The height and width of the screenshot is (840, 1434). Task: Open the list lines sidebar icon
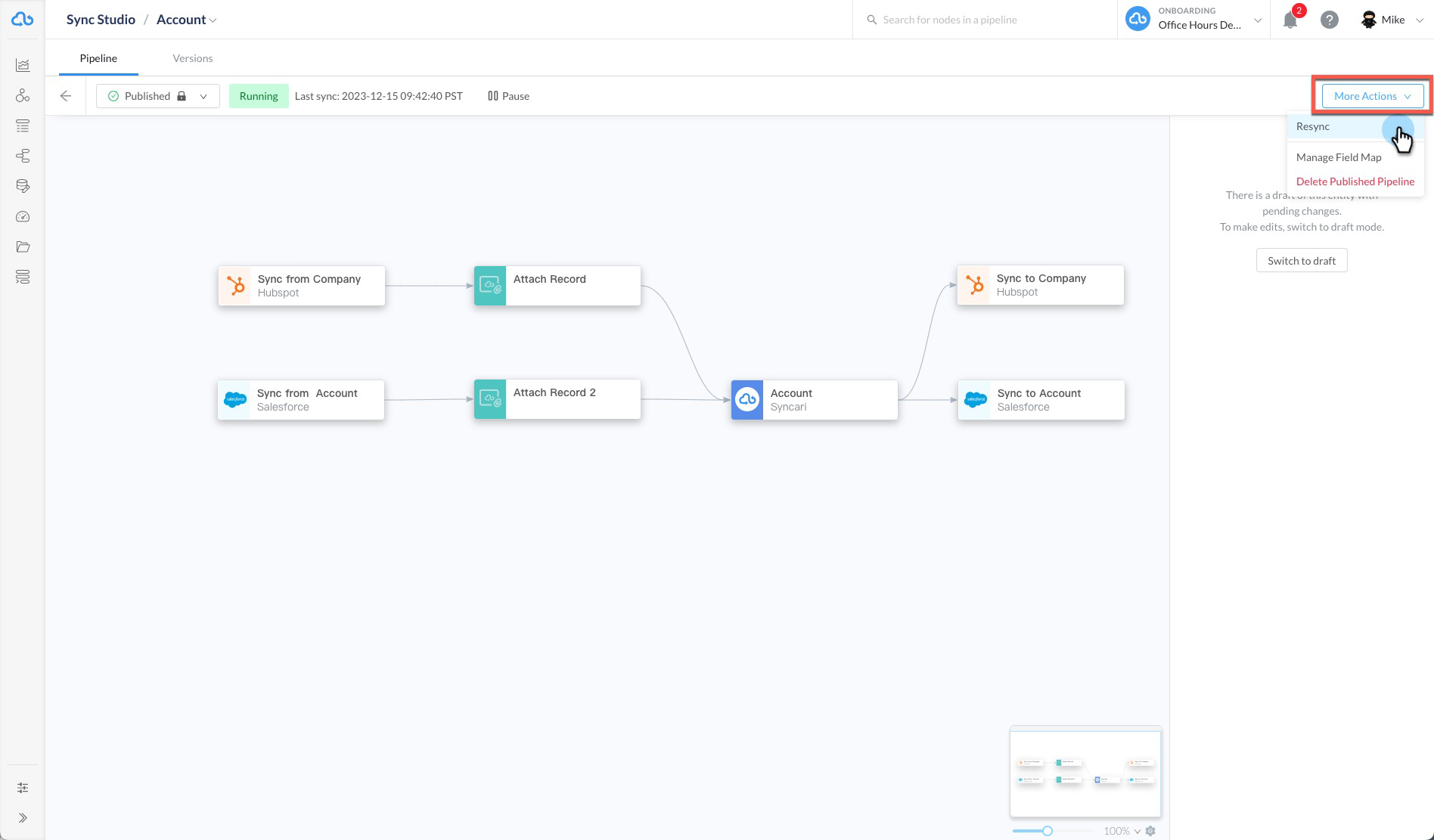pyautogui.click(x=23, y=126)
